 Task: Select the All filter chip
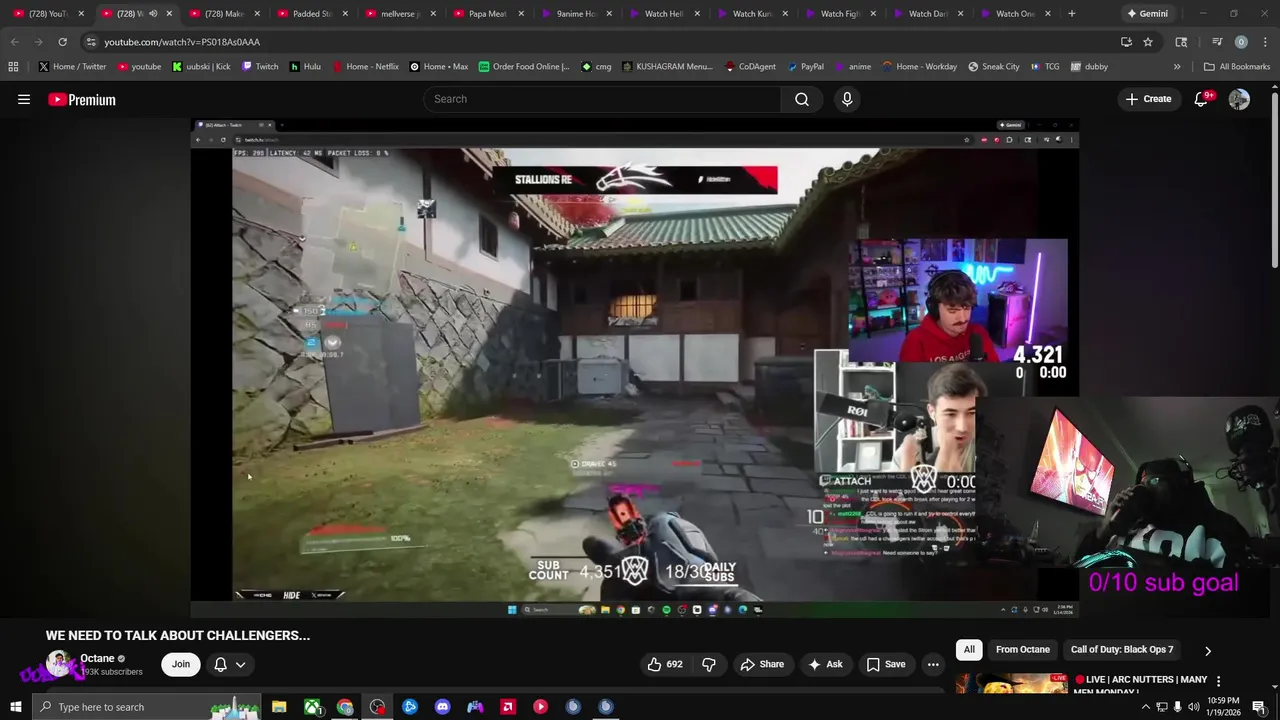[969, 650]
